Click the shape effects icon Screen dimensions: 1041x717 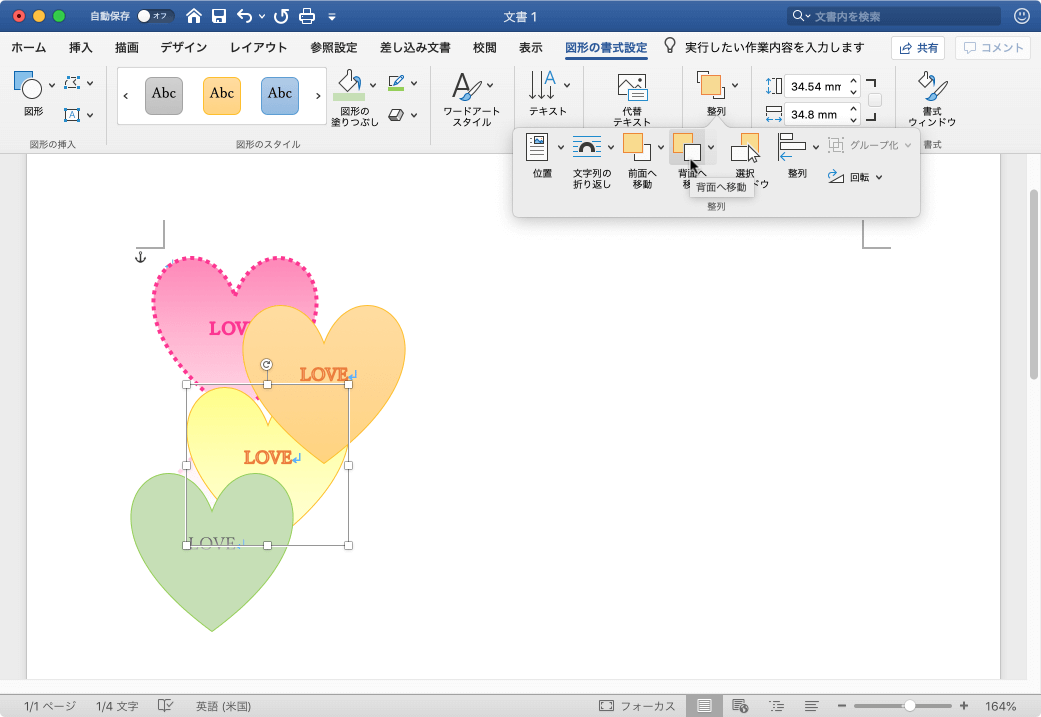pos(396,115)
